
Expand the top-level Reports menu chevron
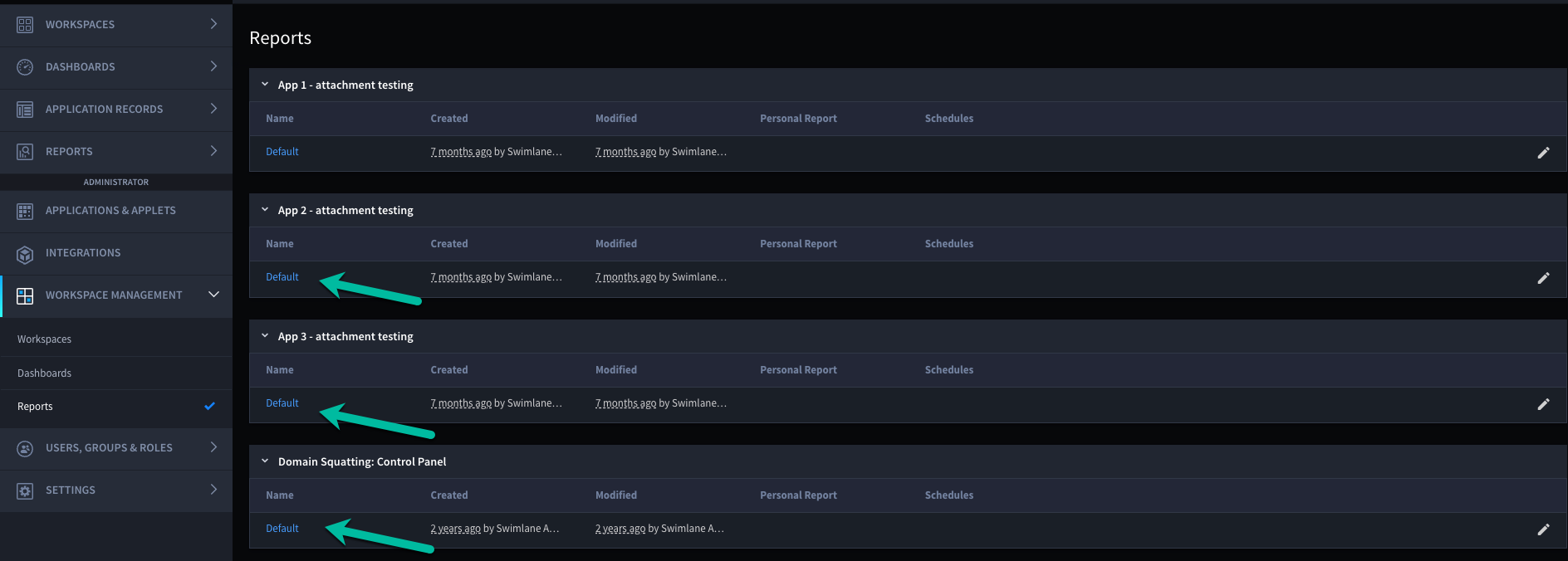(x=213, y=151)
